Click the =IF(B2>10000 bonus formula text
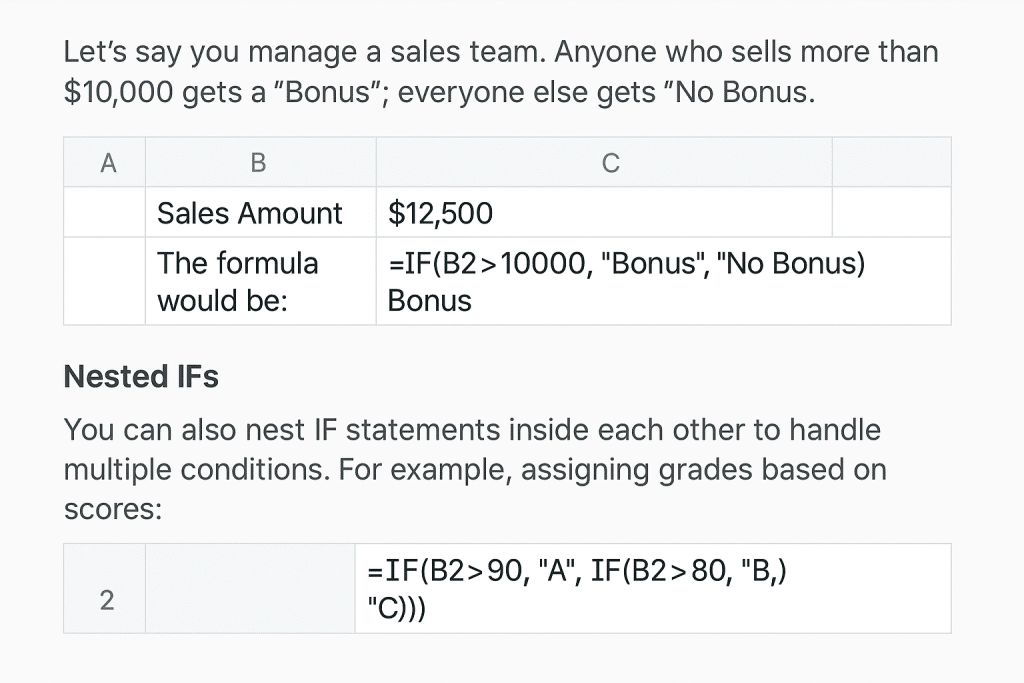The width and height of the screenshot is (1024, 683). (x=627, y=264)
